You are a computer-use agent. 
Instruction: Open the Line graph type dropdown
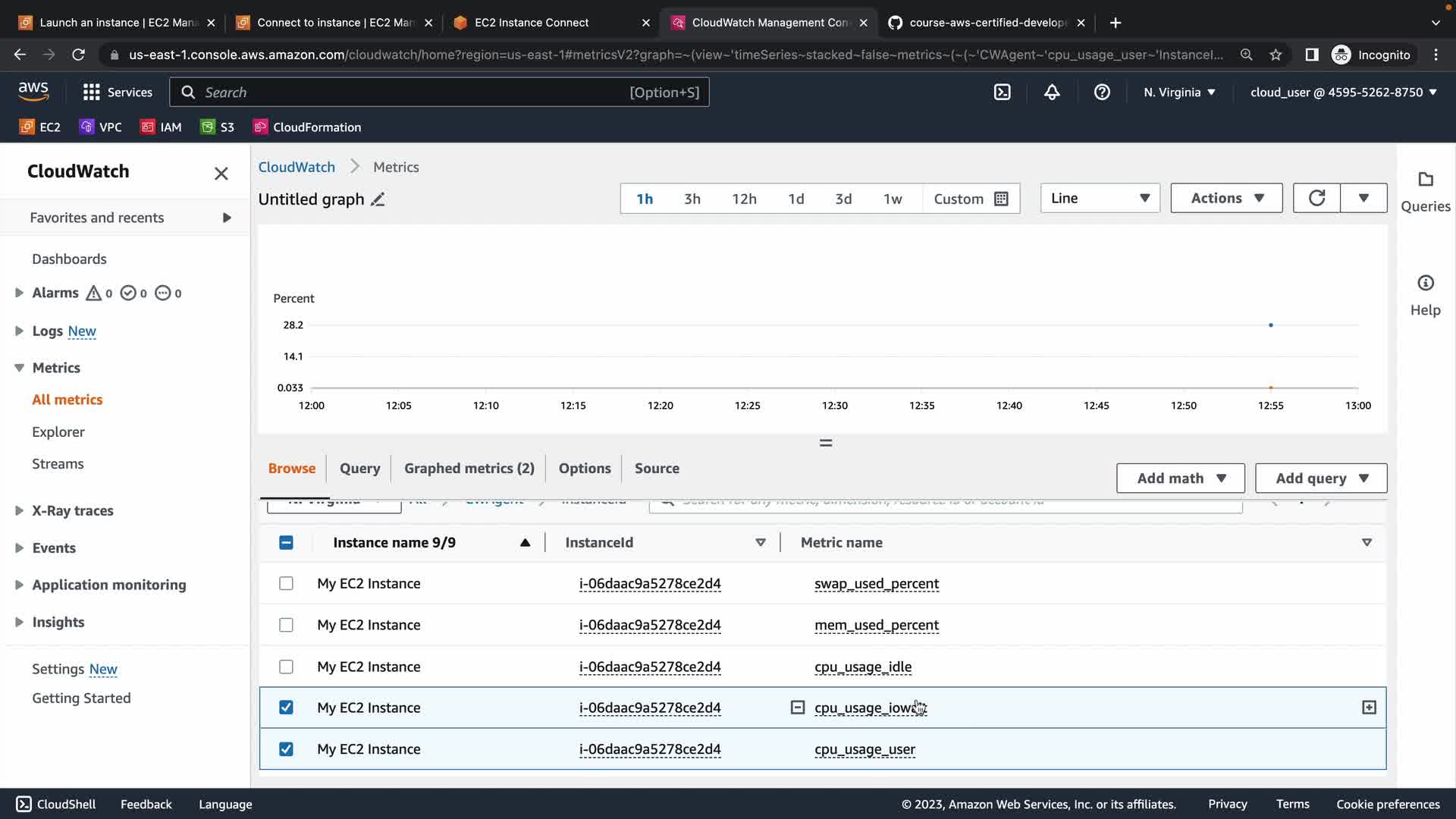pos(1100,198)
